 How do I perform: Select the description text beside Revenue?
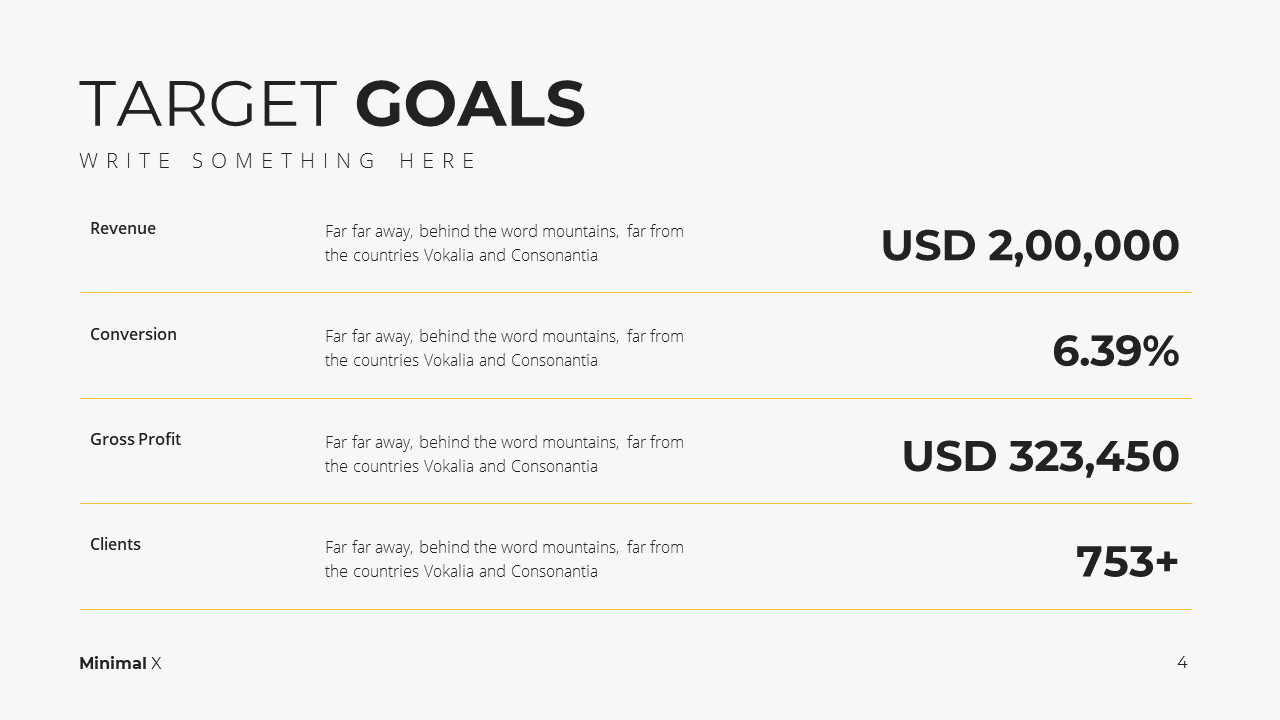coord(504,243)
